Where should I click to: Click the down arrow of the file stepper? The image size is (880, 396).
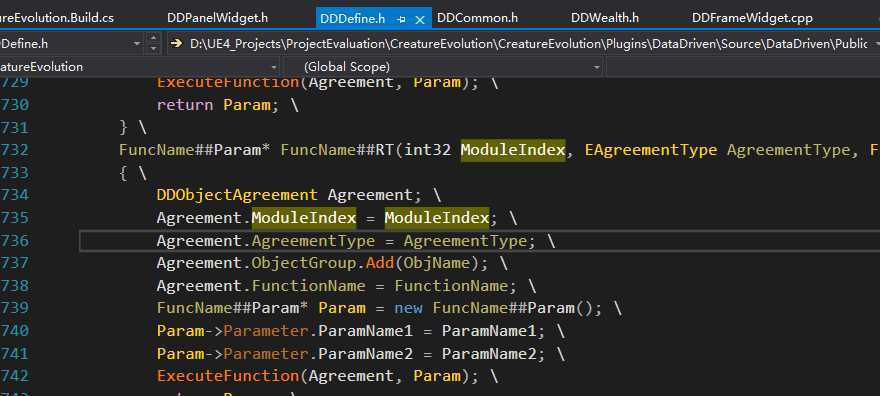154,48
